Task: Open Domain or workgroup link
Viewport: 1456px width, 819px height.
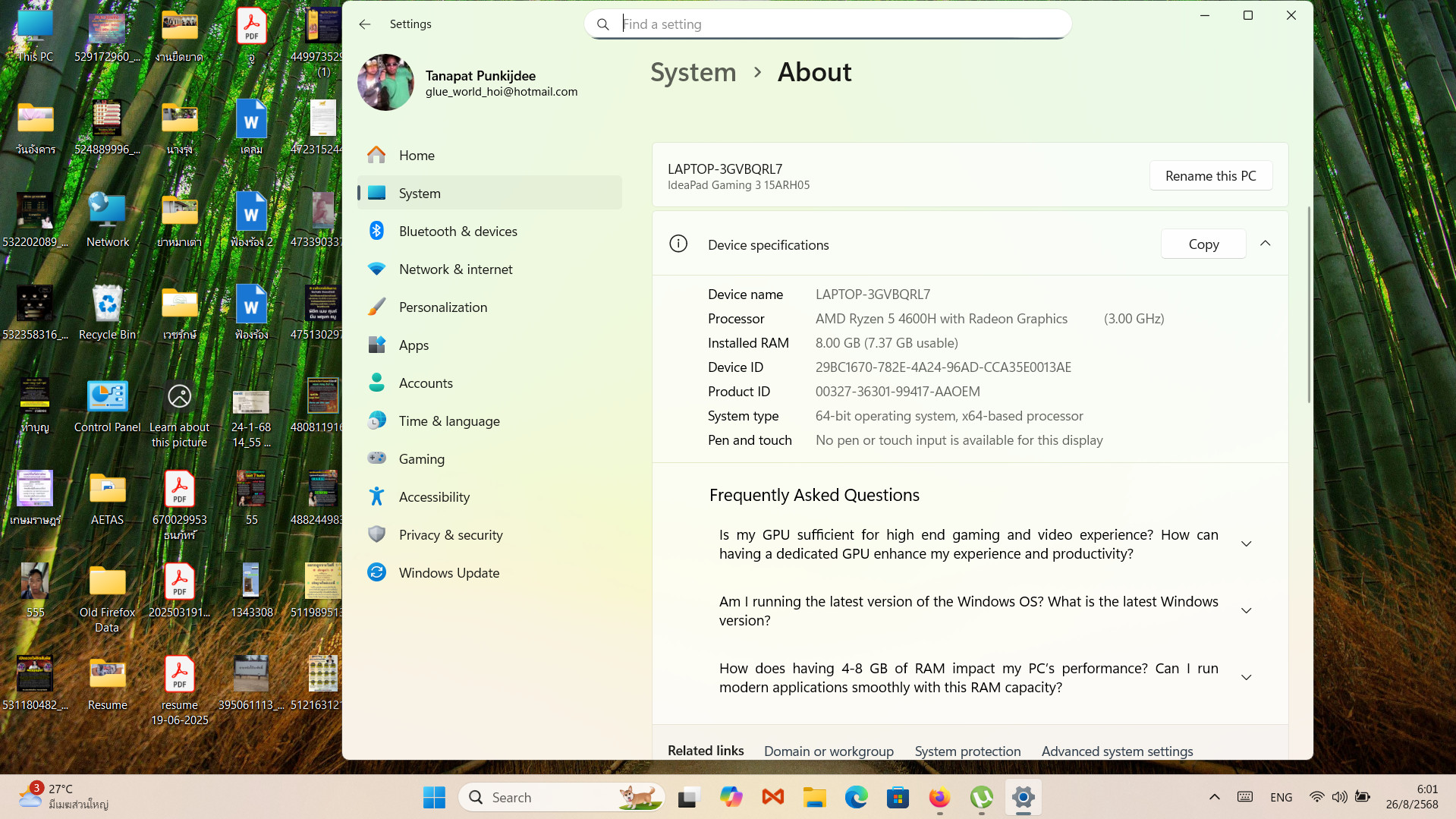Action: tap(829, 751)
